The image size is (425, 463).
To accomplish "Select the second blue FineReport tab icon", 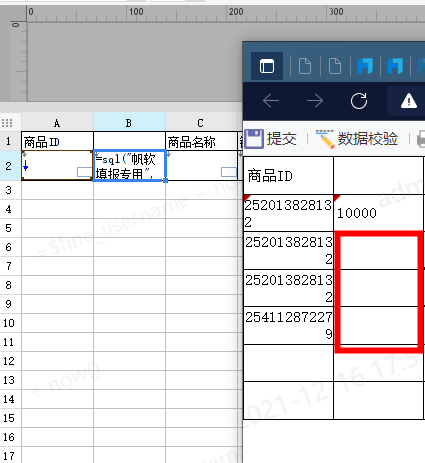I will click(395, 66).
